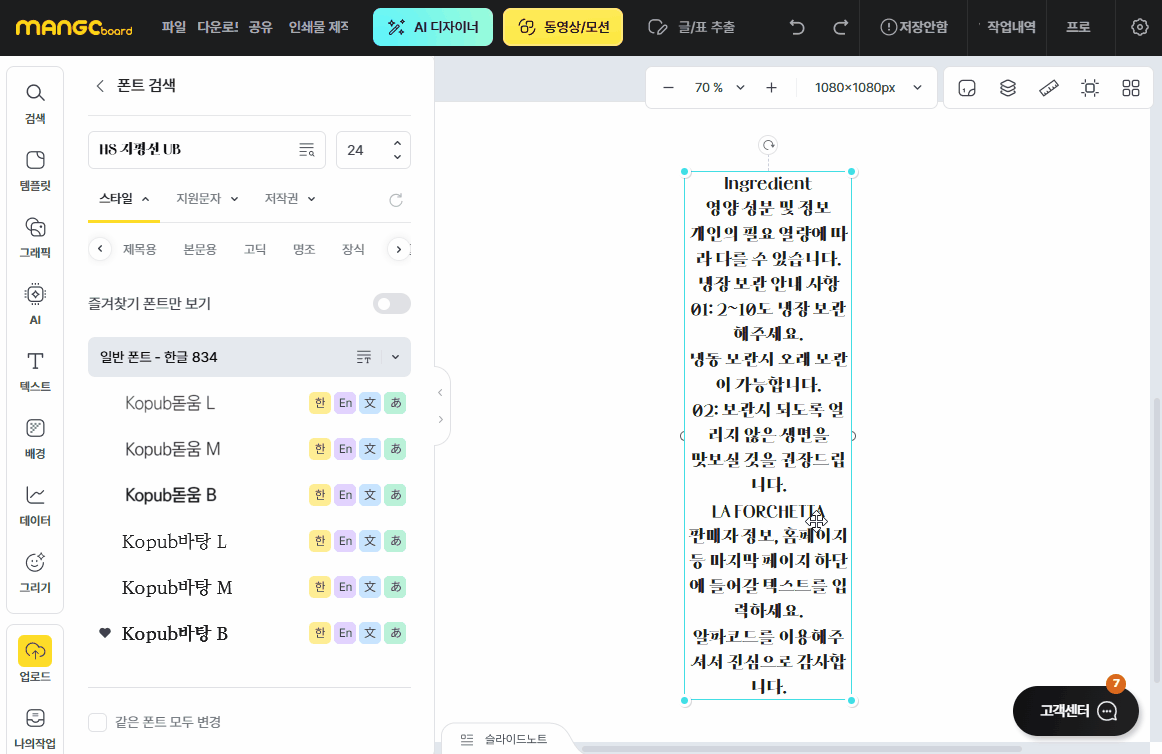The height and width of the screenshot is (754, 1162).
Task: Open the 업로드 upload sidebar tool
Action: (x=35, y=660)
